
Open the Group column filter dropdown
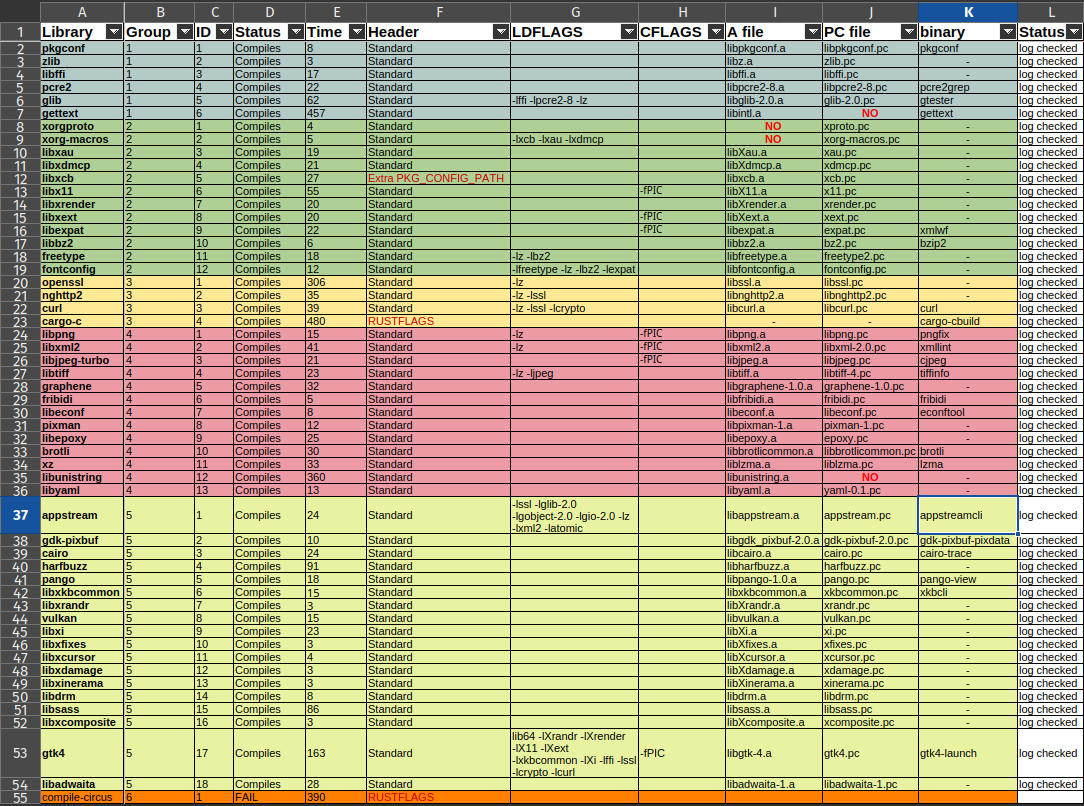(185, 32)
